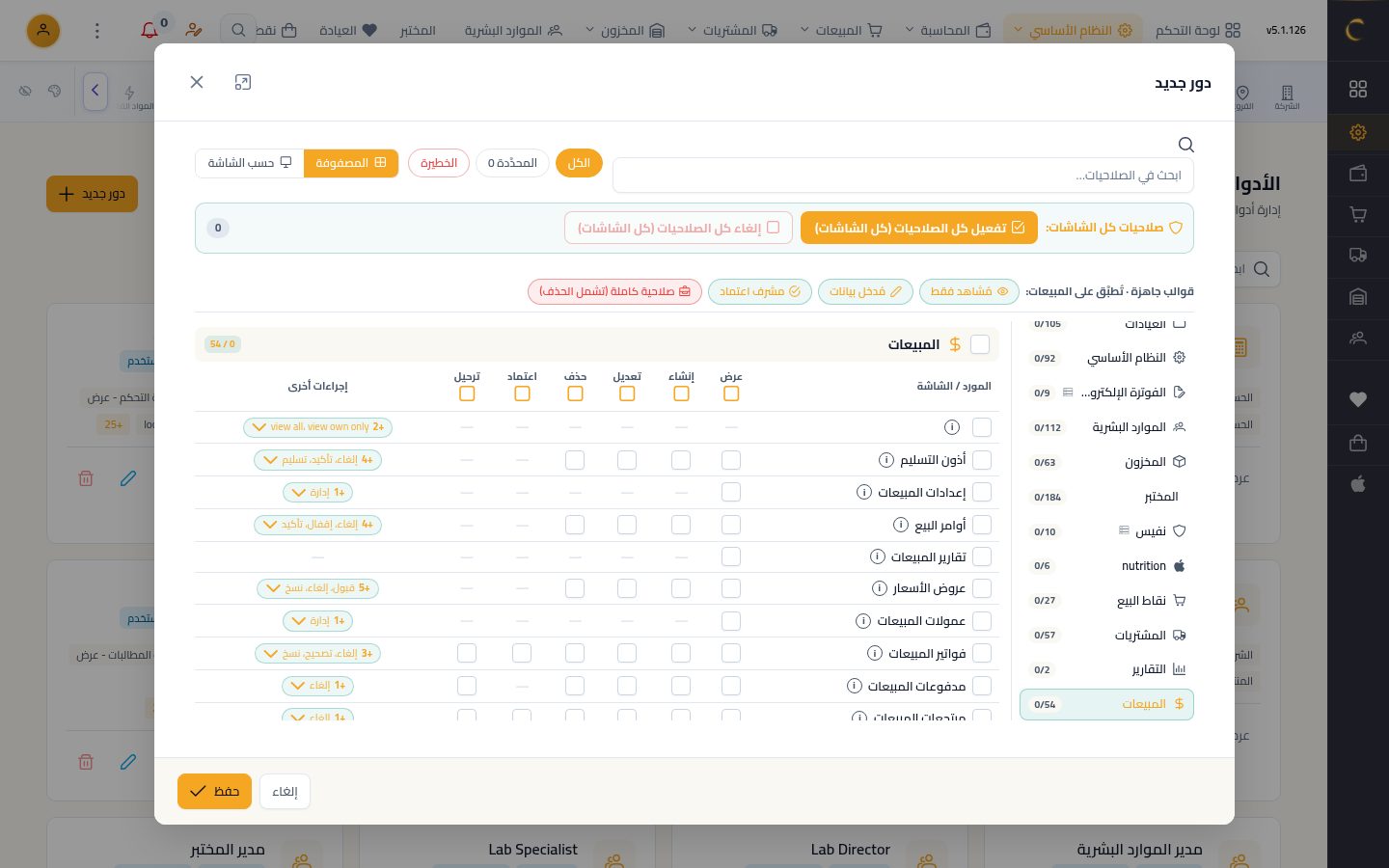
Task: Select all المبيعات permissions checkbox
Action: pos(980,344)
